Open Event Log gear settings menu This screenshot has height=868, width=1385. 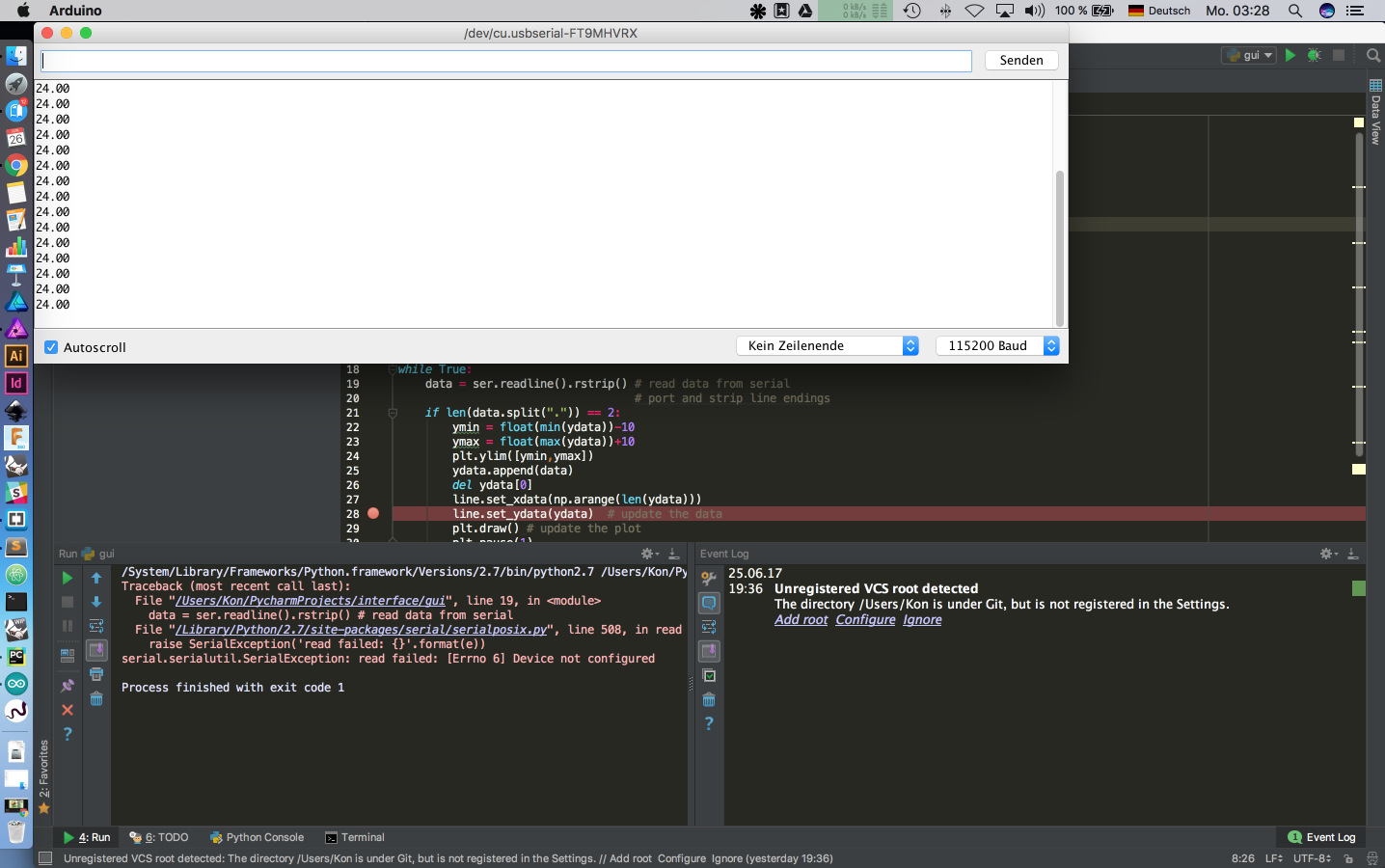(x=1328, y=554)
